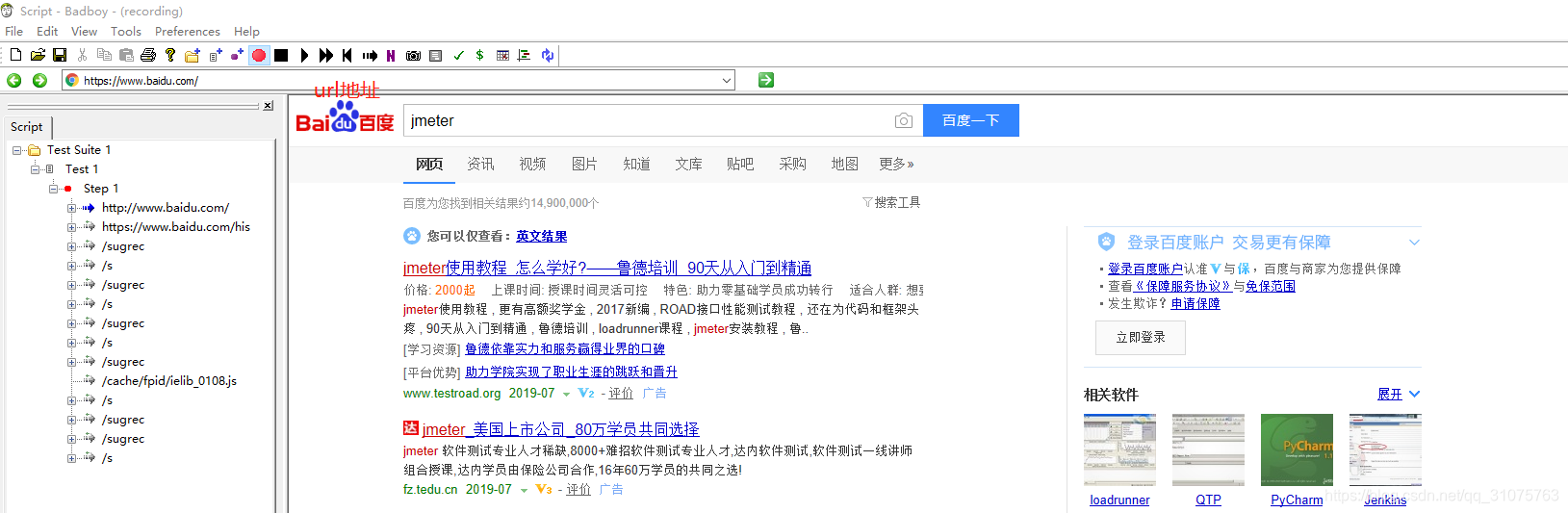Close the script tree panel with the x
The height and width of the screenshot is (513, 1568).
pyautogui.click(x=268, y=106)
